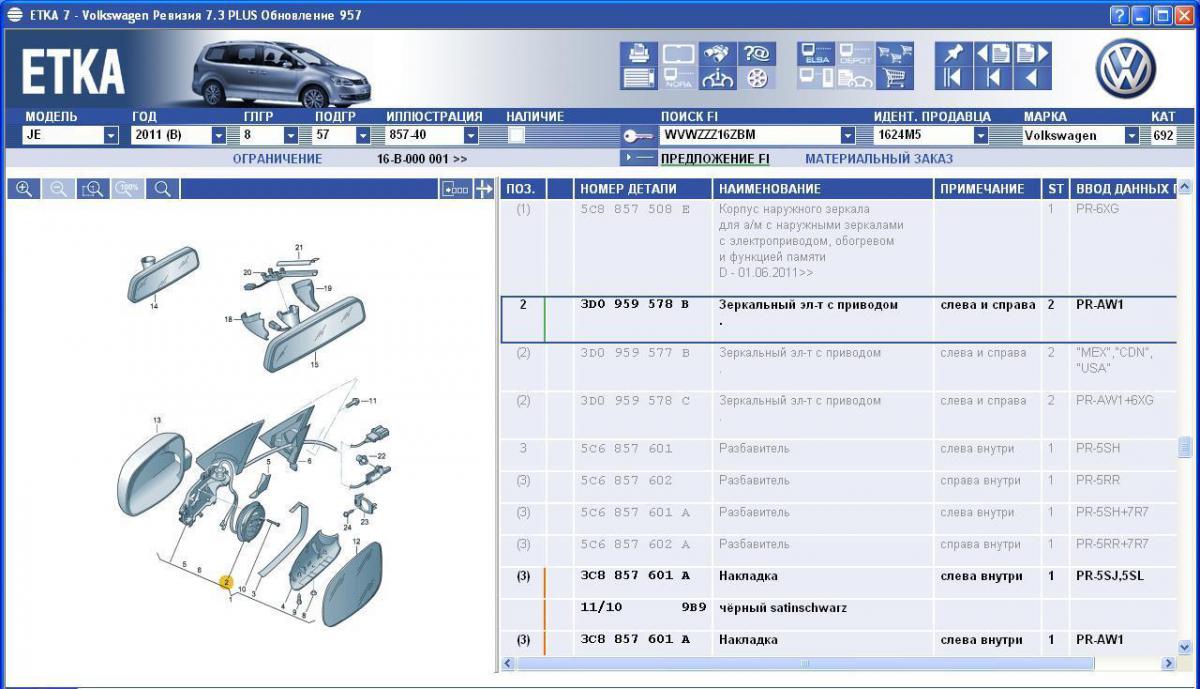Click the plain magnifier icon
Image resolution: width=1200 pixels, height=689 pixels.
click(162, 189)
